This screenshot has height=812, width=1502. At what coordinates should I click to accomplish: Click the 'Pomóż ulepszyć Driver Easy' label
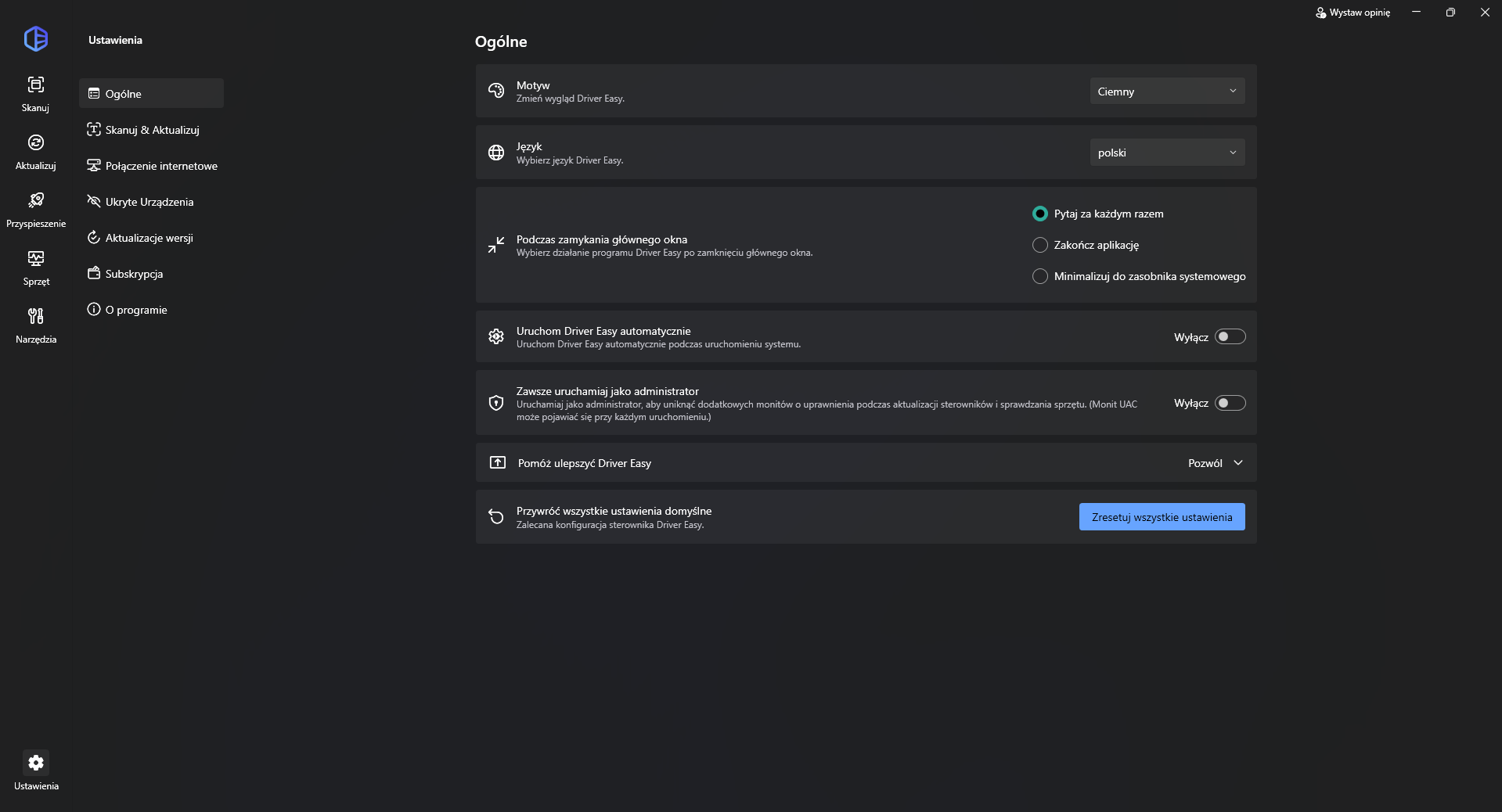[x=584, y=463]
